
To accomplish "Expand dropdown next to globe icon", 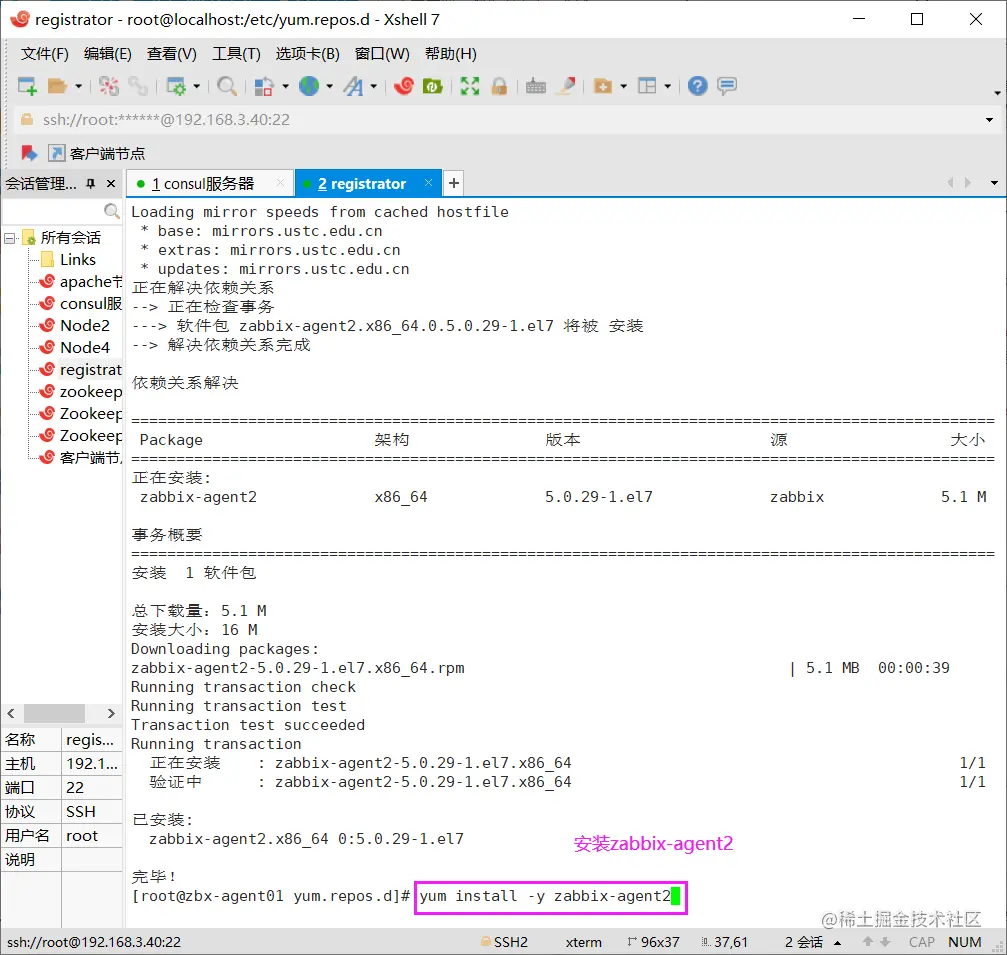I will 329,86.
